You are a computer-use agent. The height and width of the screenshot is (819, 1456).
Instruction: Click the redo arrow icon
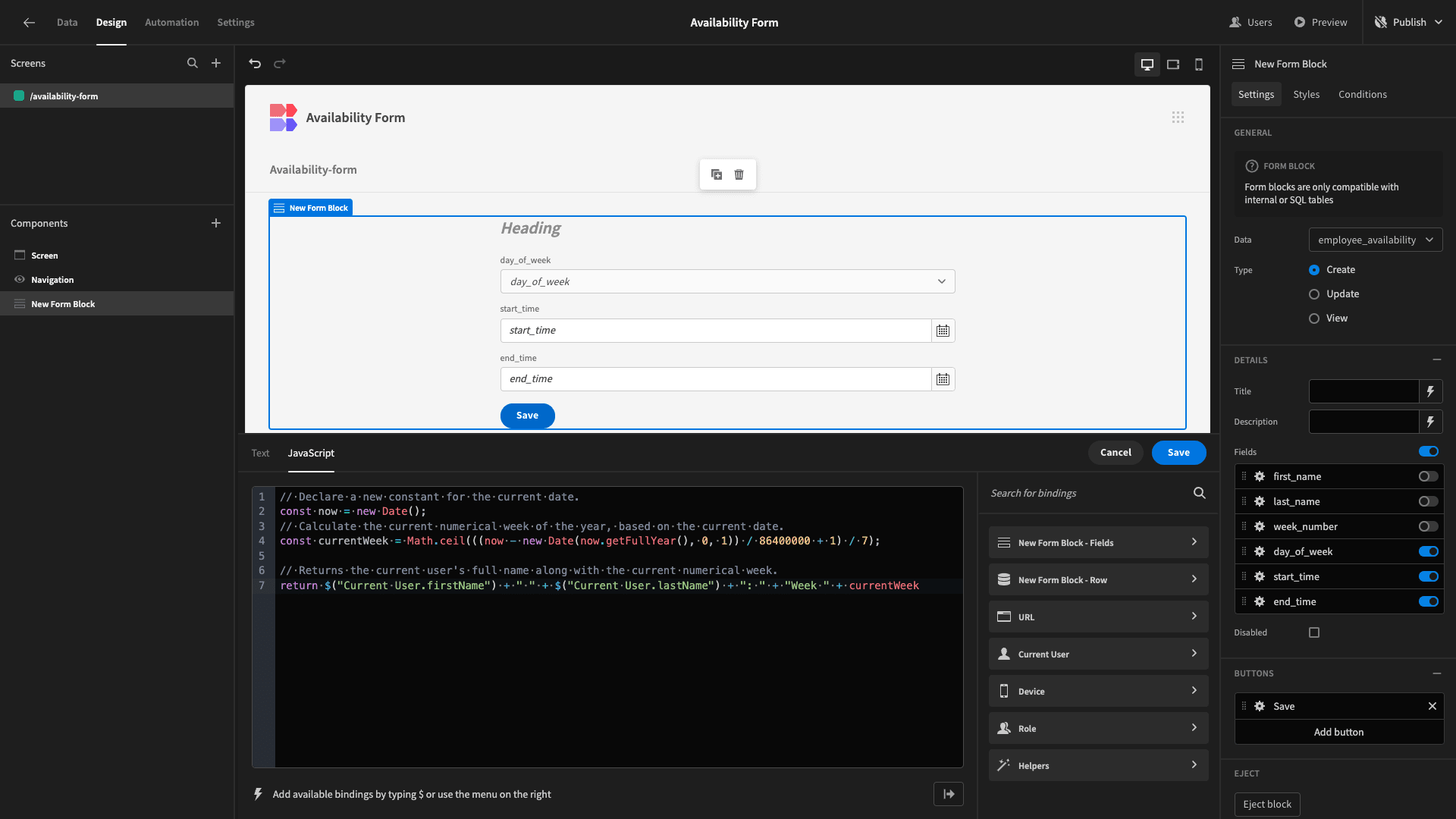point(278,63)
